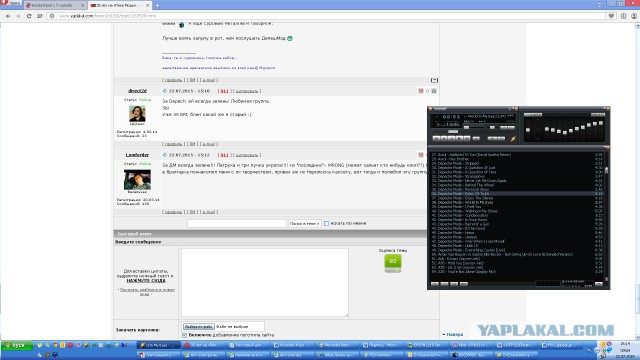
Task: Click the Winamp seek position bar
Action: [x=473, y=131]
